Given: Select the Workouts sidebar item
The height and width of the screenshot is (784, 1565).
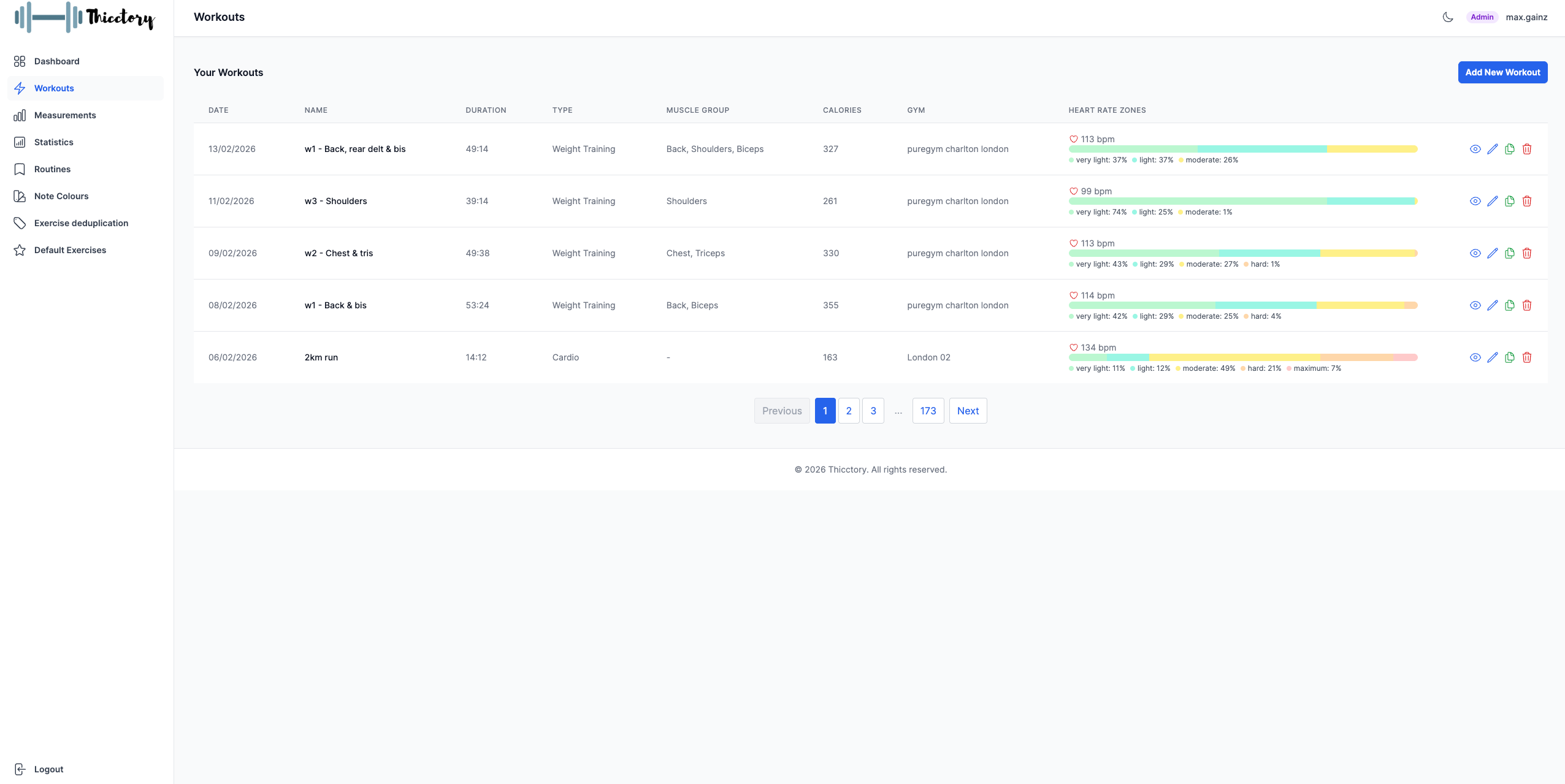Looking at the screenshot, I should point(53,88).
